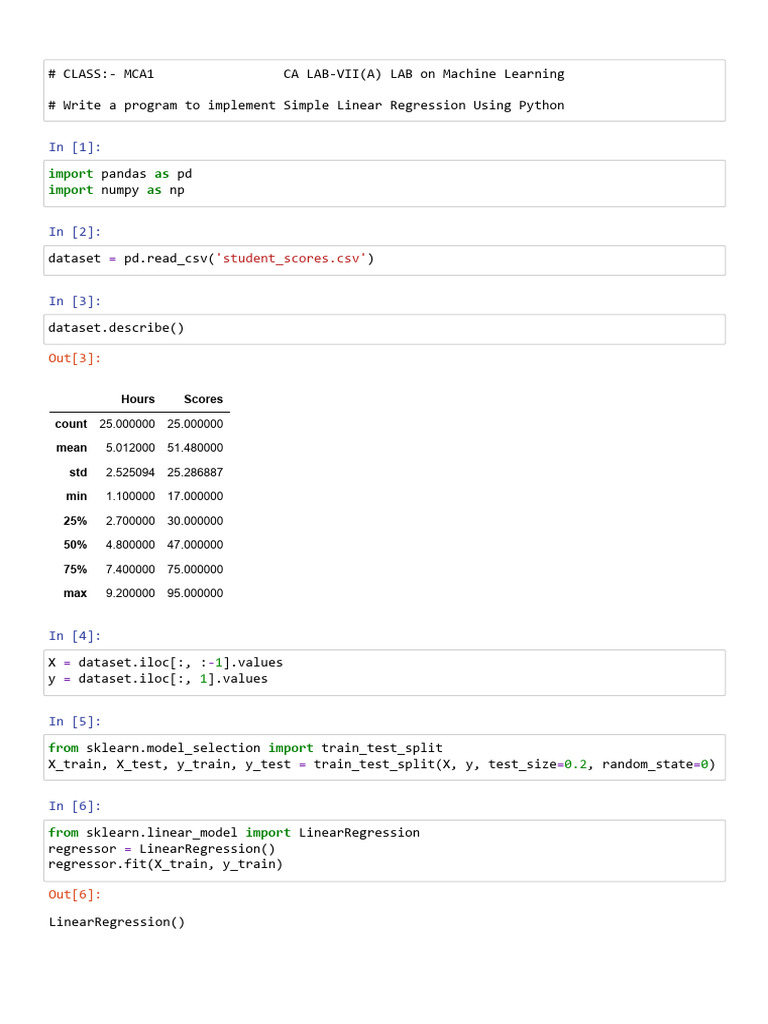The width and height of the screenshot is (768, 1024).
Task: Click the Scores std value 25.286887
Action: click(x=195, y=472)
